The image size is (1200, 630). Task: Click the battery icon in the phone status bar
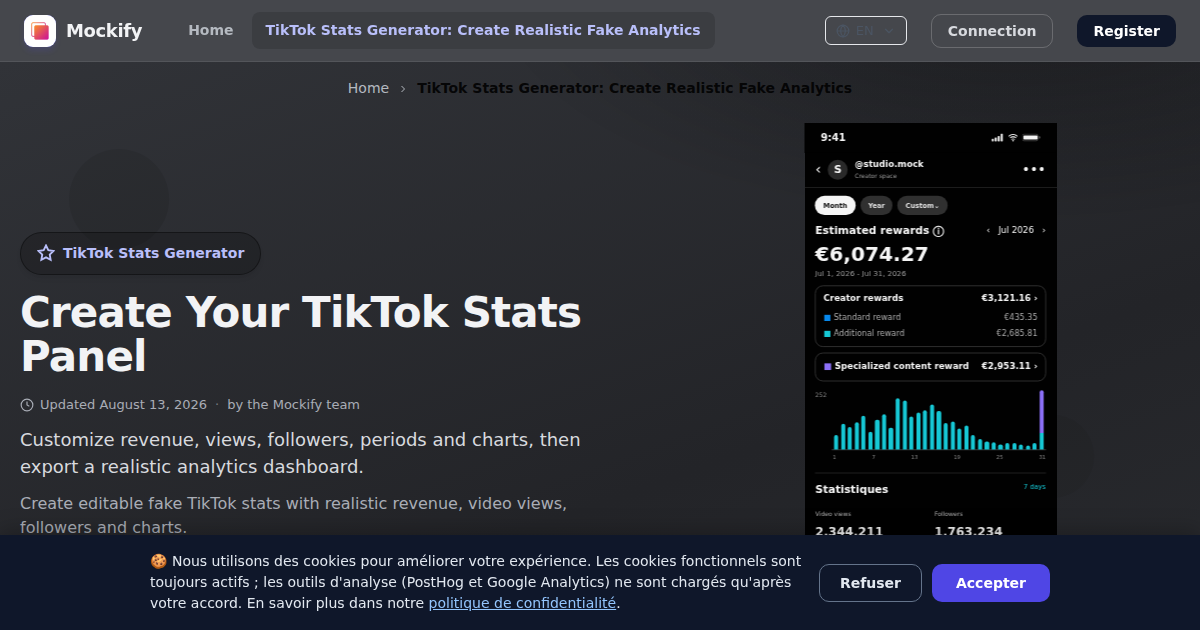(x=1031, y=137)
